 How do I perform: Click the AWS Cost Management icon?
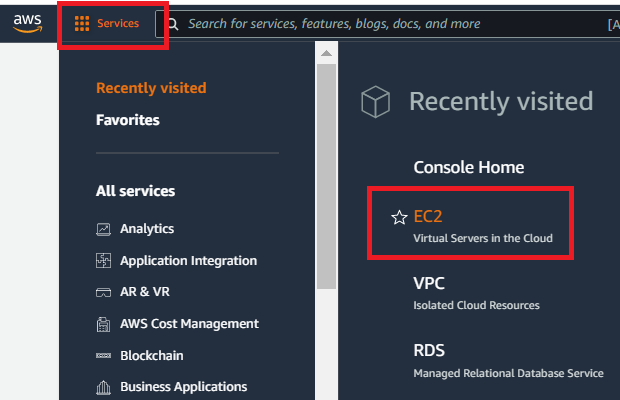pos(103,325)
